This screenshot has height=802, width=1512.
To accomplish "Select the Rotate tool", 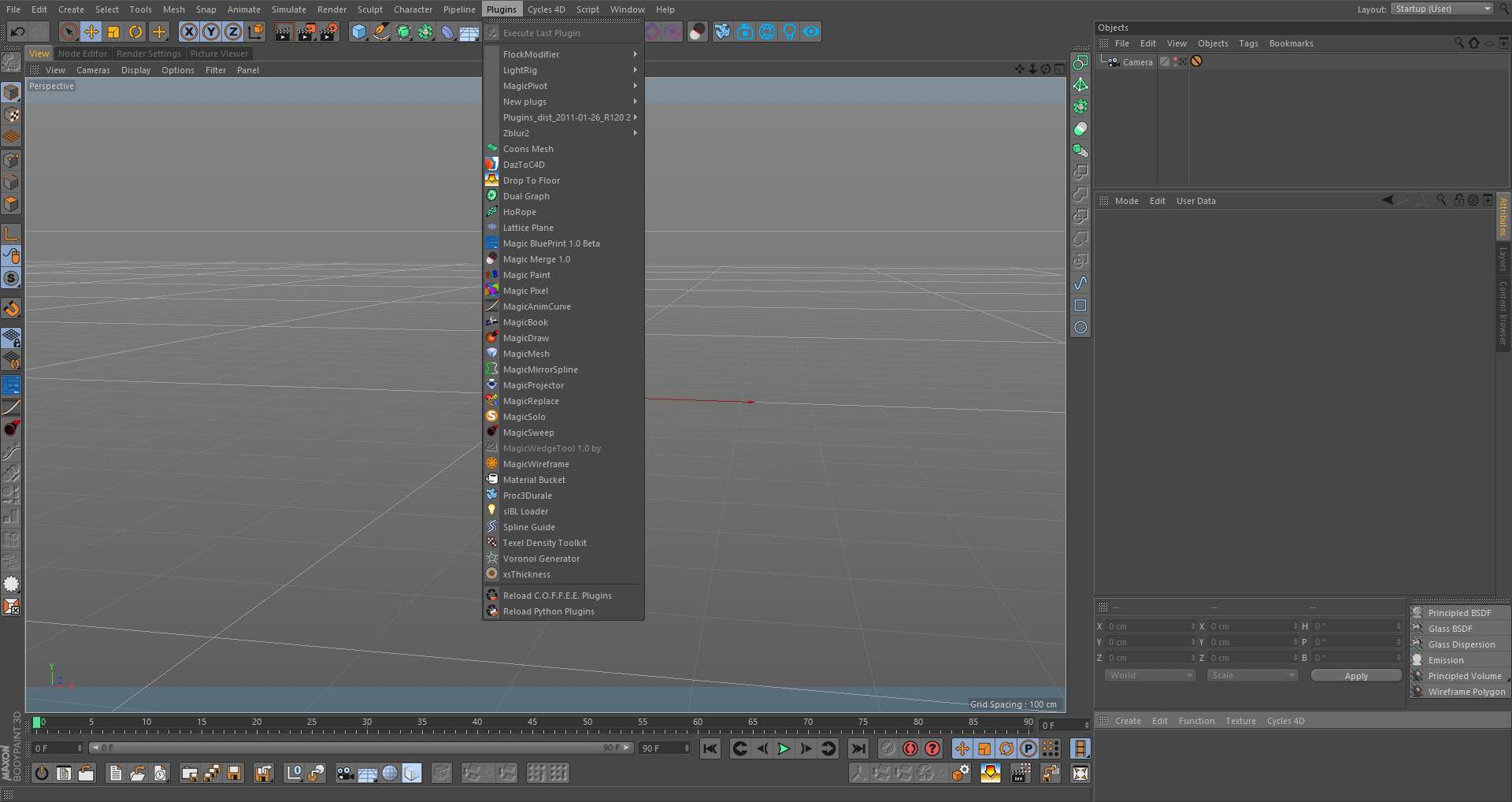I will pyautogui.click(x=135, y=32).
